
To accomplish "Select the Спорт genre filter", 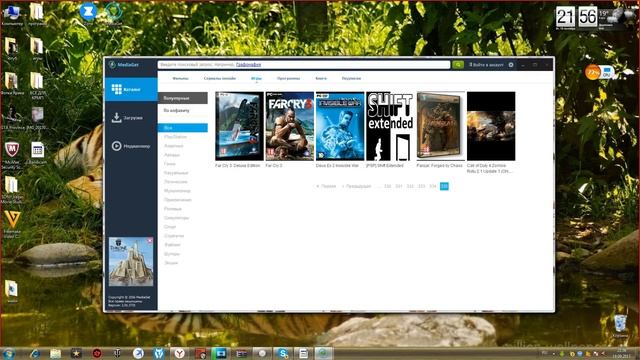I will point(170,227).
